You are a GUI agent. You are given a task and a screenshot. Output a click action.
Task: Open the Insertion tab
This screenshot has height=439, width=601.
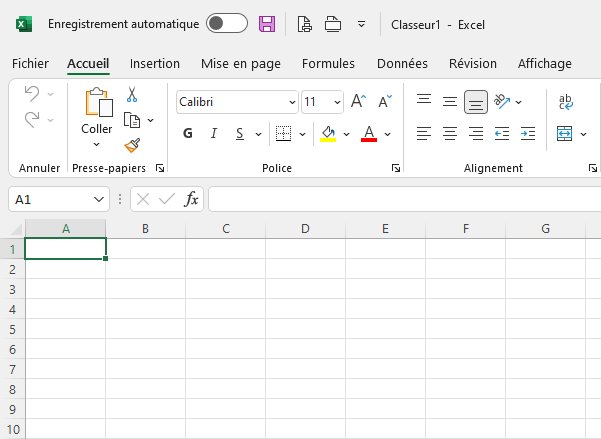pyautogui.click(x=155, y=64)
